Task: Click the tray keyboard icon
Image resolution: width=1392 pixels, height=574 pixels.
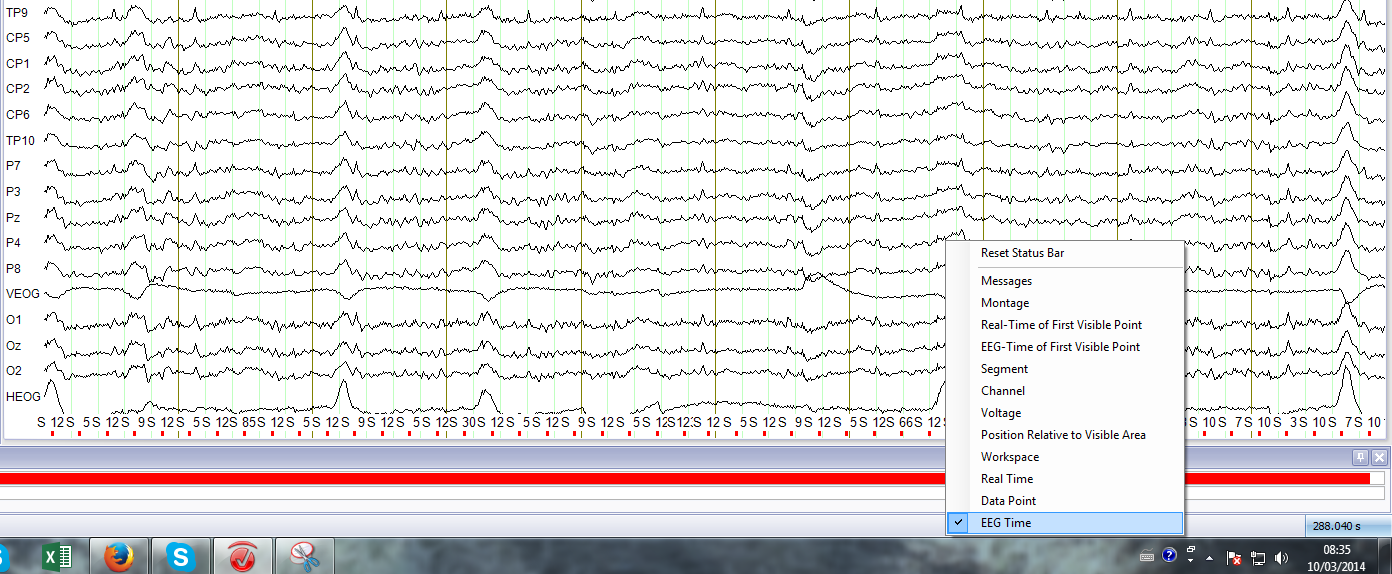Action: tap(1146, 557)
